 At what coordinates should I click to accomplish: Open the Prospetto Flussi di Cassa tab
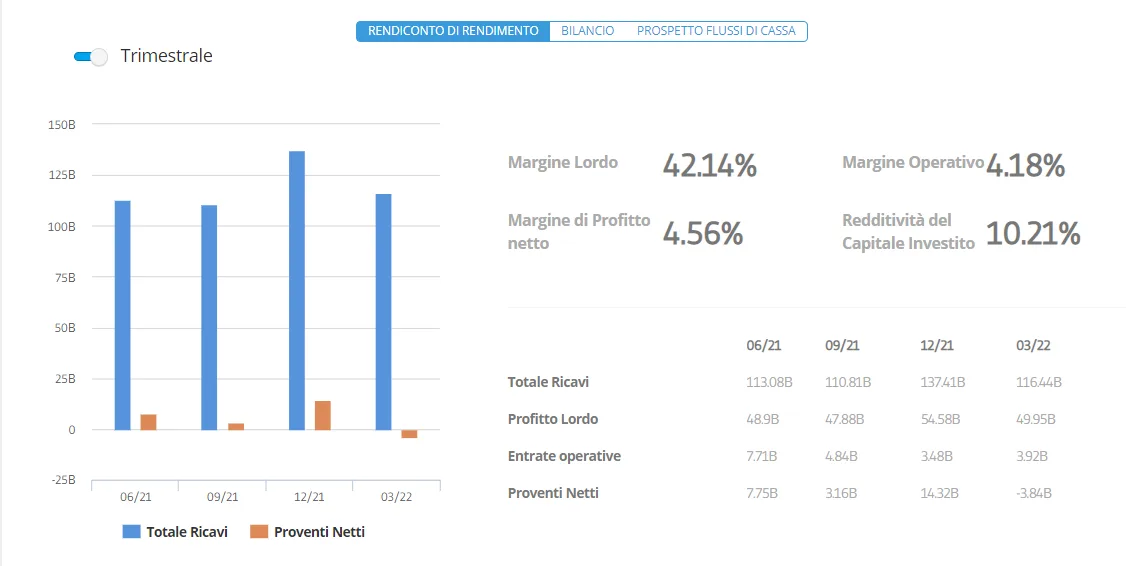tap(716, 31)
